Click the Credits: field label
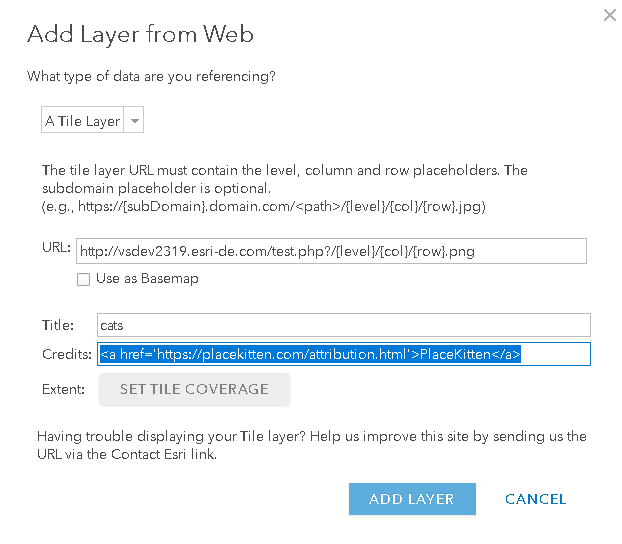This screenshot has height=544, width=622. (x=65, y=354)
